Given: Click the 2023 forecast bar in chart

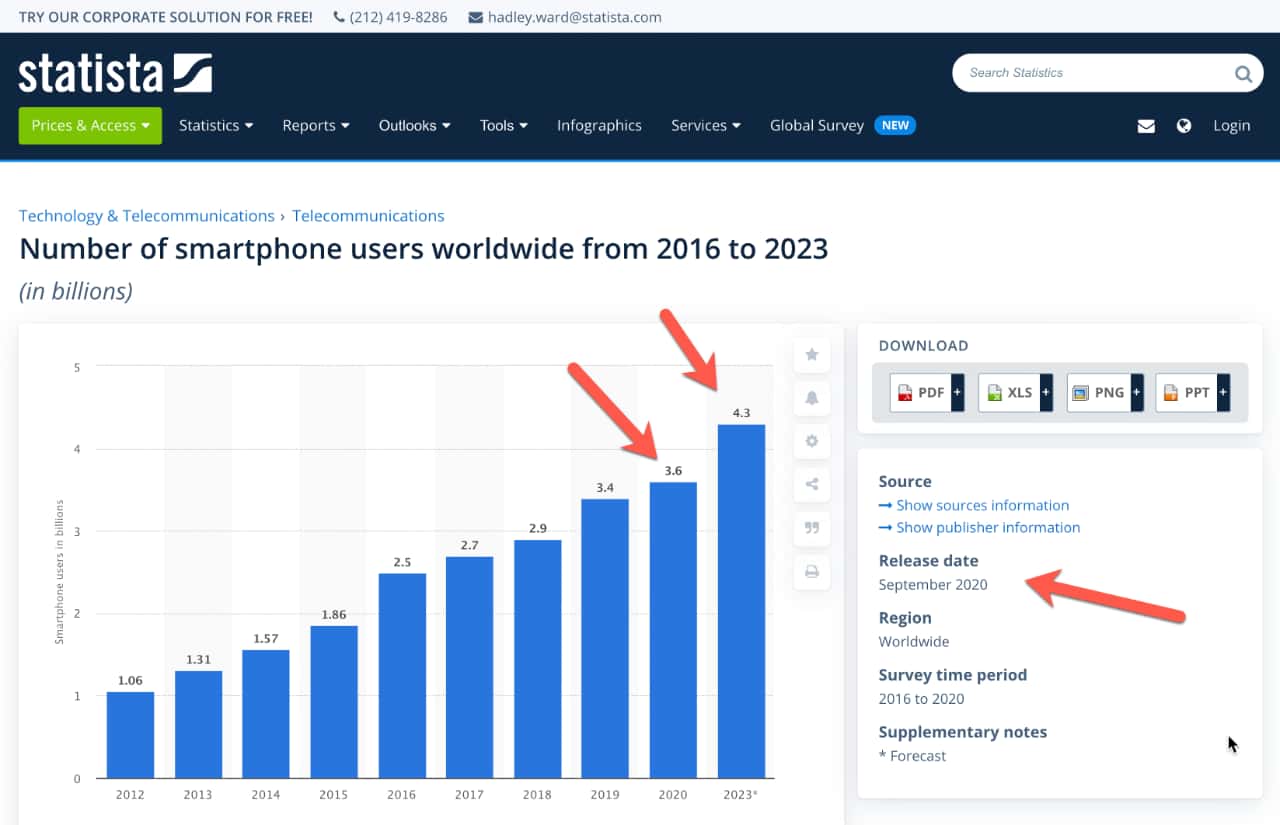Looking at the screenshot, I should click(x=741, y=600).
